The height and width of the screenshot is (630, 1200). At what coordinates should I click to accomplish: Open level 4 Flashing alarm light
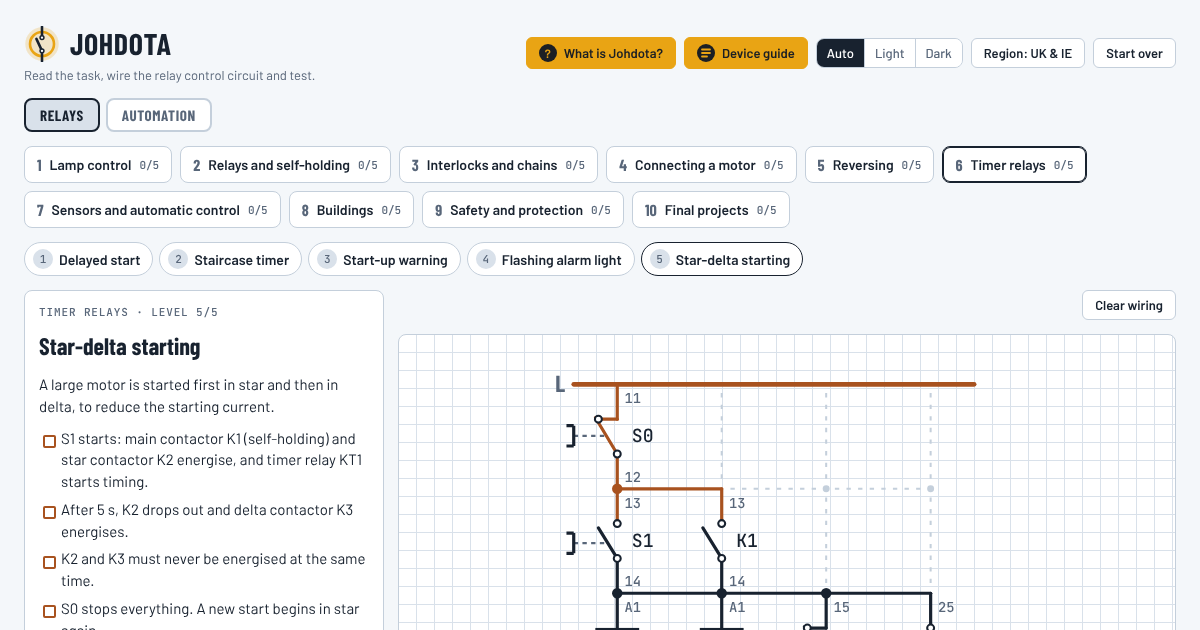(551, 260)
